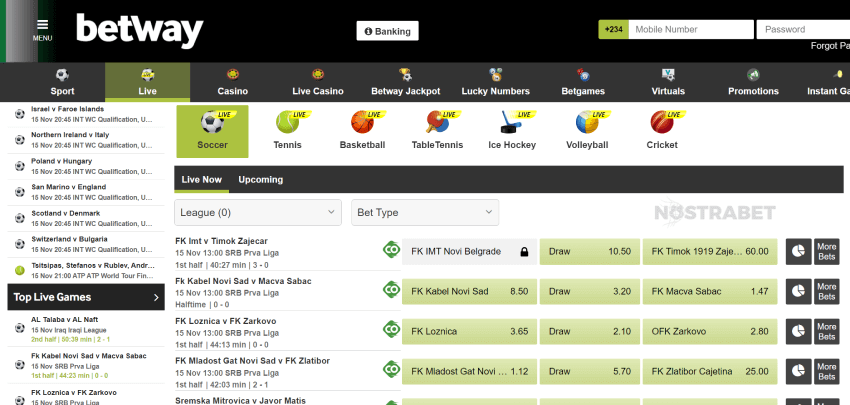Viewport: 850px width, 405px height.
Task: Open stats chart icon for FK Imt row
Action: 799,252
